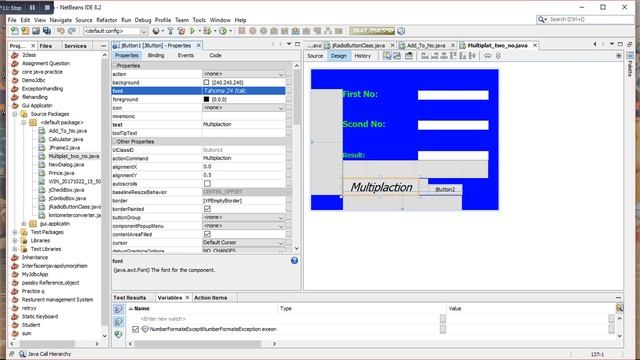The height and width of the screenshot is (360, 640).
Task: Click jButton2 in the form designer
Action: click(444, 189)
